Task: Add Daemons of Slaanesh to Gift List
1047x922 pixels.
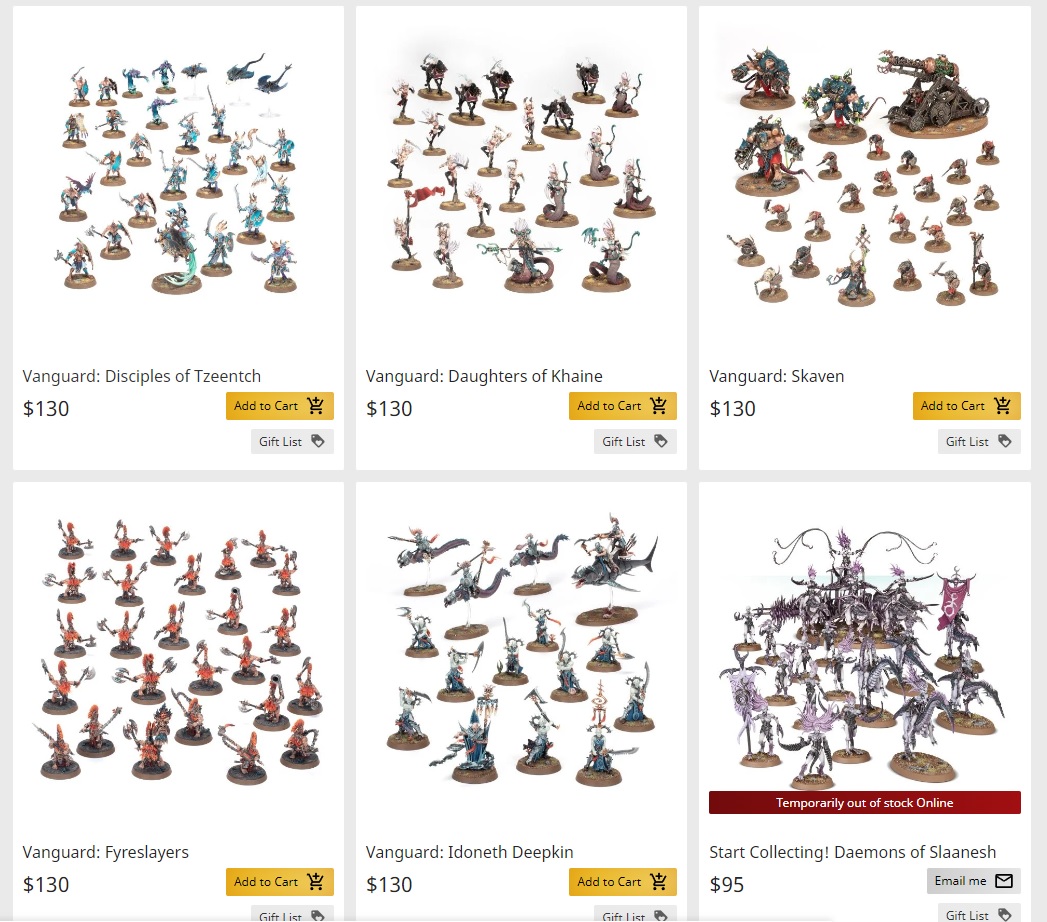Action: click(x=979, y=914)
